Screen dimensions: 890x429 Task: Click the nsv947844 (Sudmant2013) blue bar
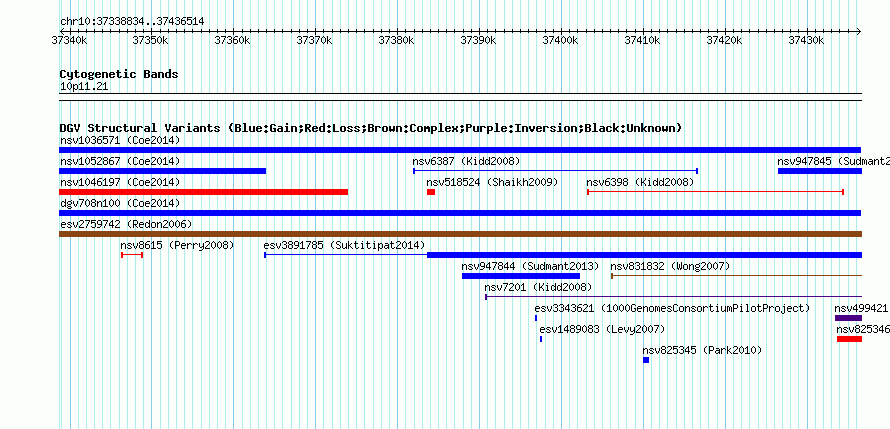(521, 276)
